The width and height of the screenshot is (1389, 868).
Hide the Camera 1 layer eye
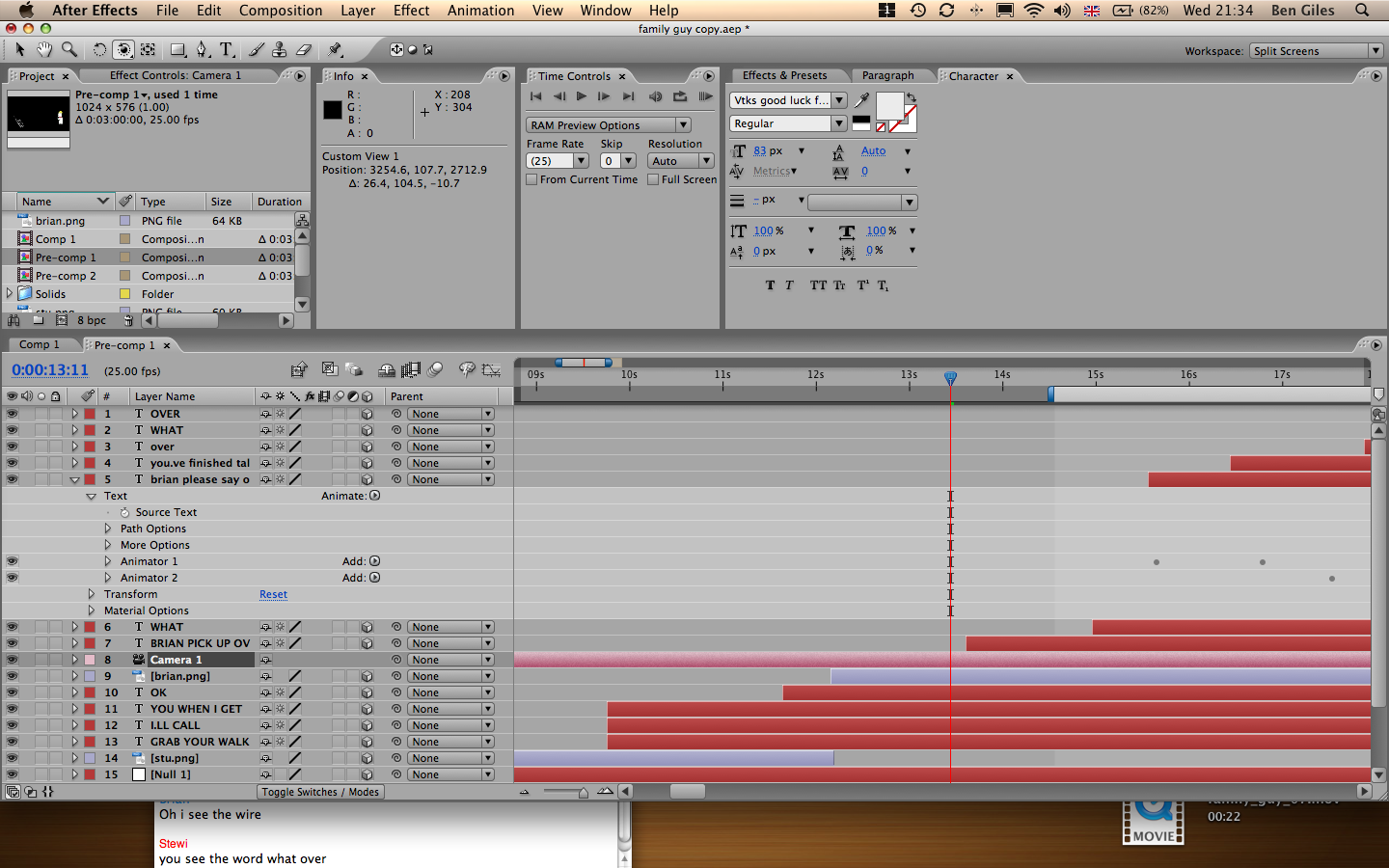pyautogui.click(x=13, y=660)
